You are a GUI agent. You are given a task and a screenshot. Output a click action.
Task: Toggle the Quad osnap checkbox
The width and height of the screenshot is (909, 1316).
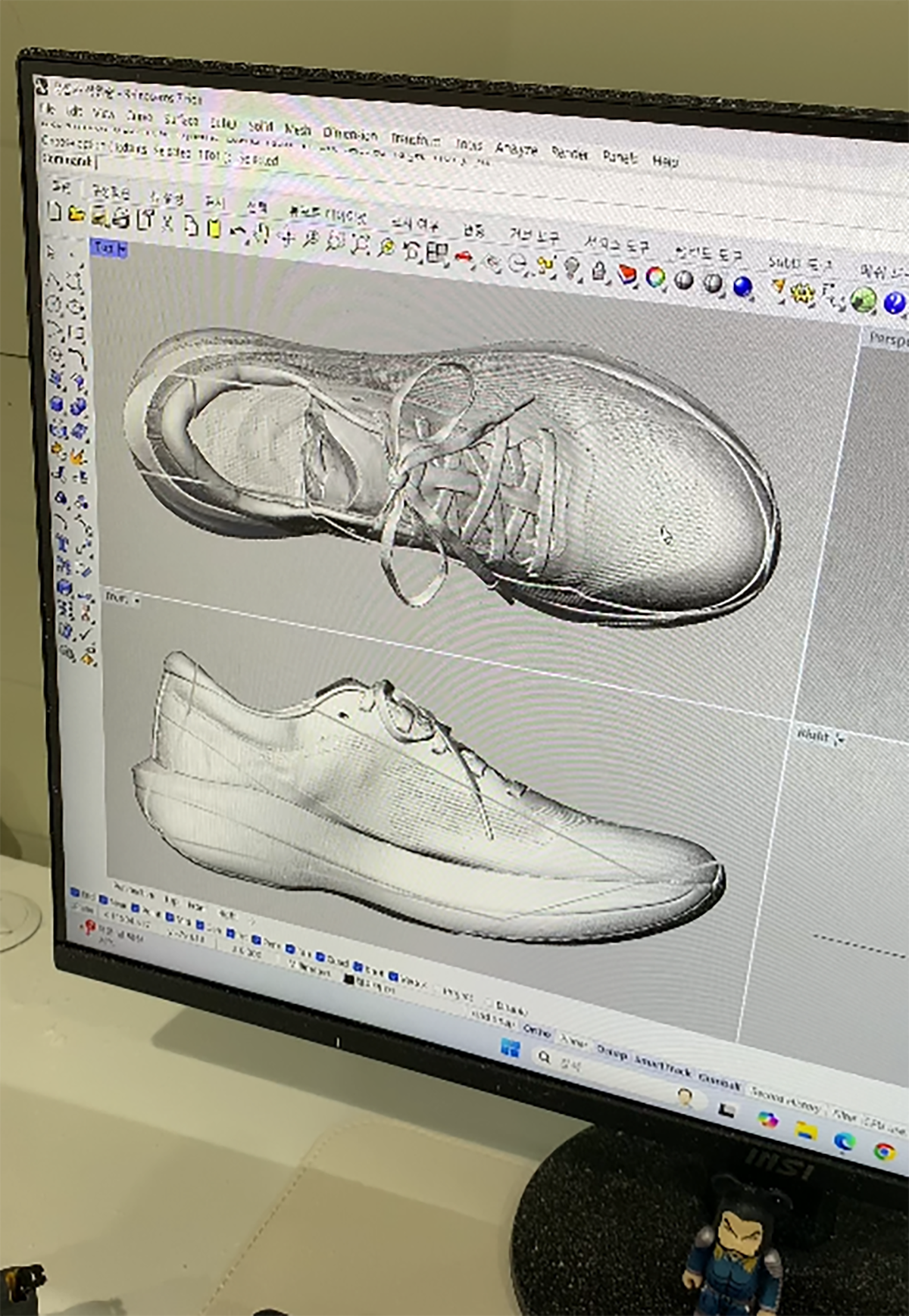[320, 957]
